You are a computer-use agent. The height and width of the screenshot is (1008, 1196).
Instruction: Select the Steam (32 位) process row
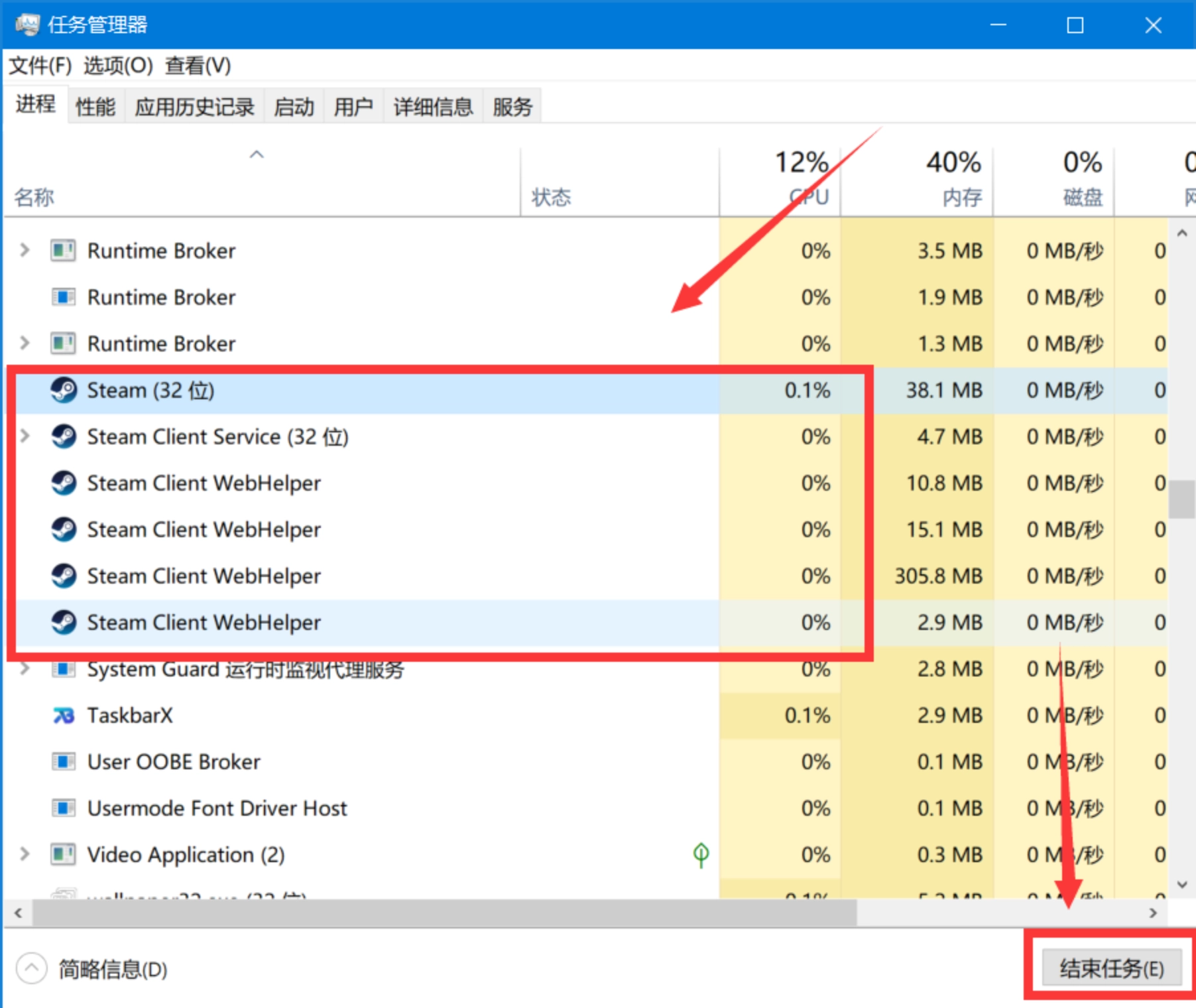(587, 390)
